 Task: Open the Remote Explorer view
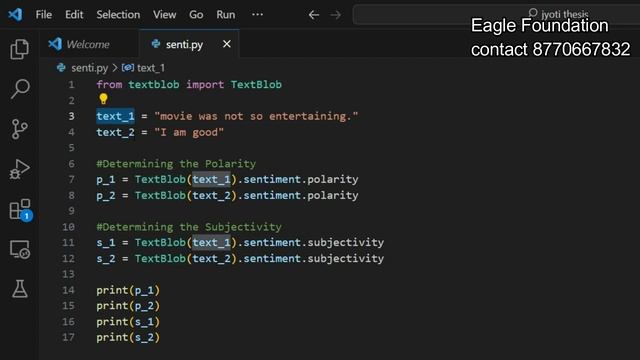[x=20, y=249]
